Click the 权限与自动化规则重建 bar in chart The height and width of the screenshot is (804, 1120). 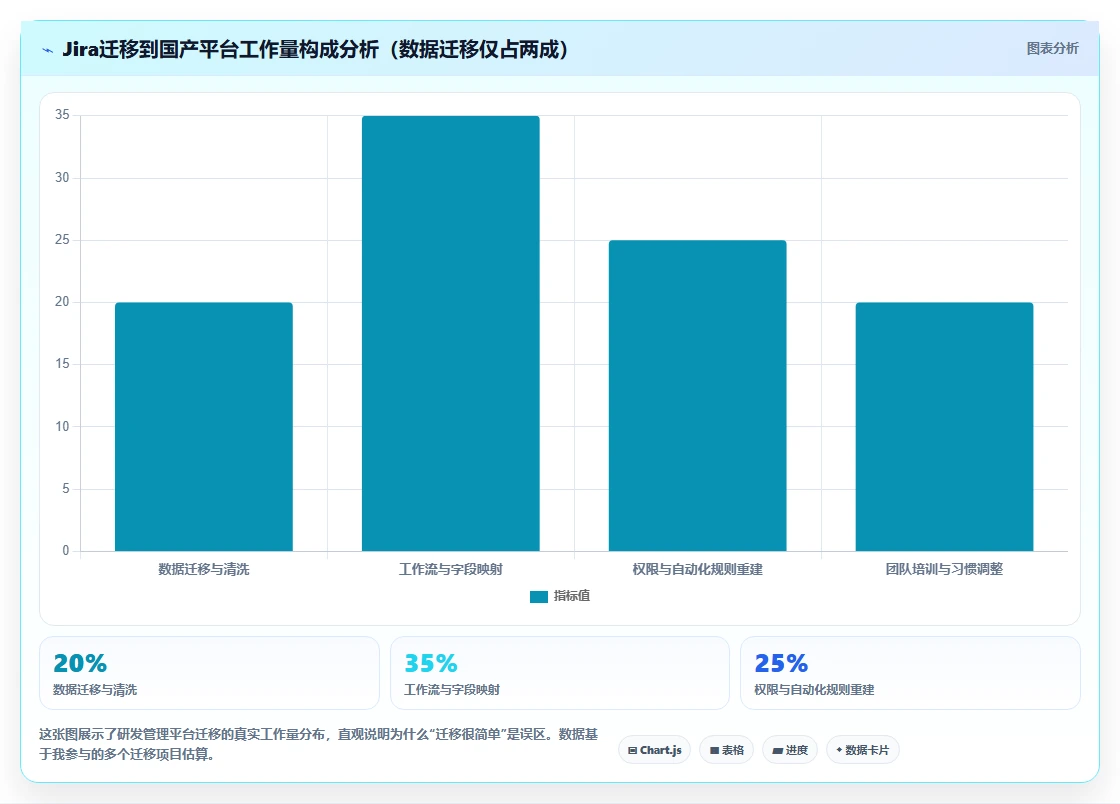(697, 395)
